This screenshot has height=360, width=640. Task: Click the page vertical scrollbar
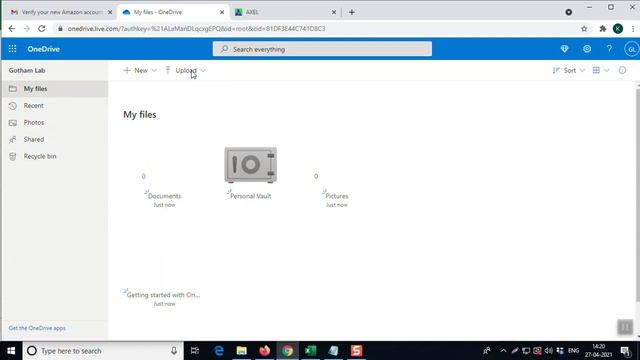[x=638, y=195]
